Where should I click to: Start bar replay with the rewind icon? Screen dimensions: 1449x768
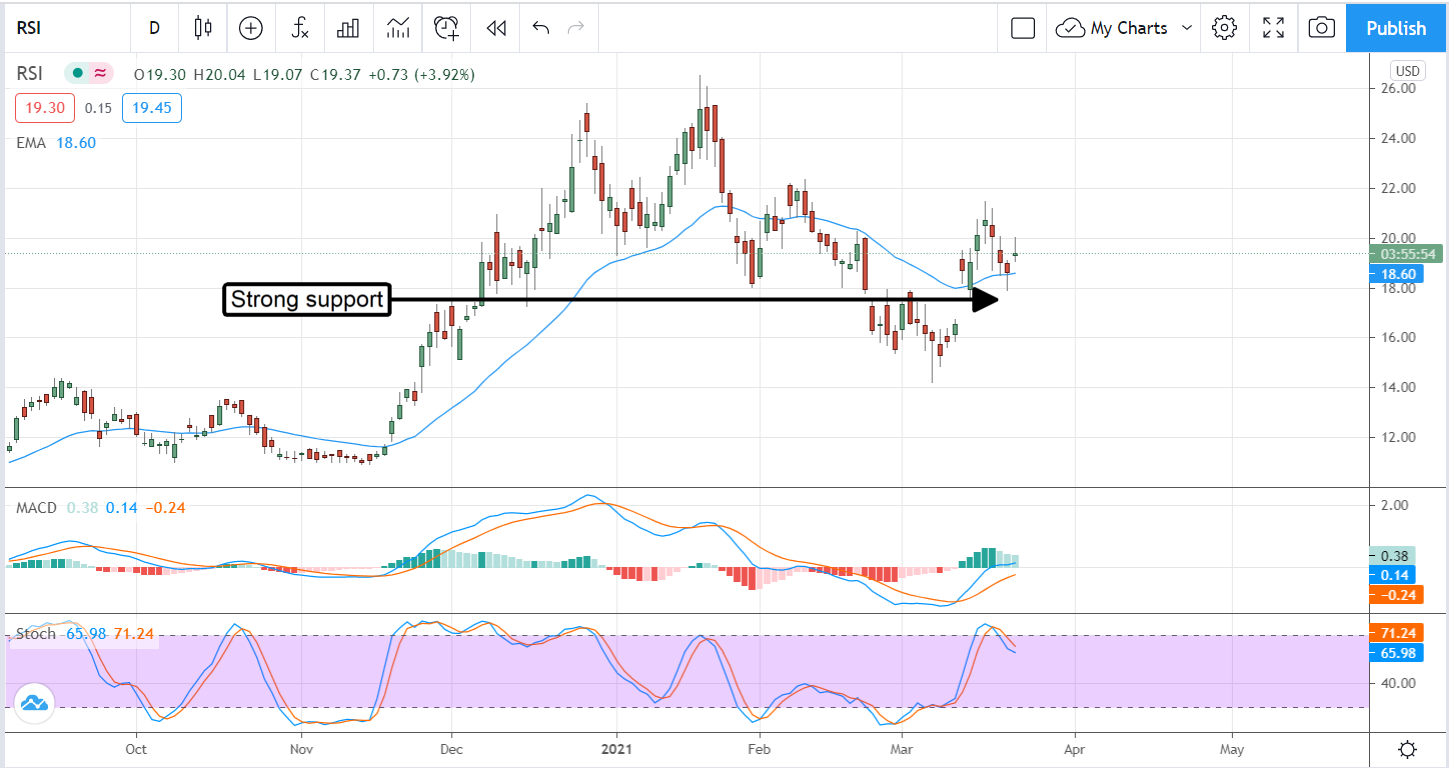click(x=495, y=28)
